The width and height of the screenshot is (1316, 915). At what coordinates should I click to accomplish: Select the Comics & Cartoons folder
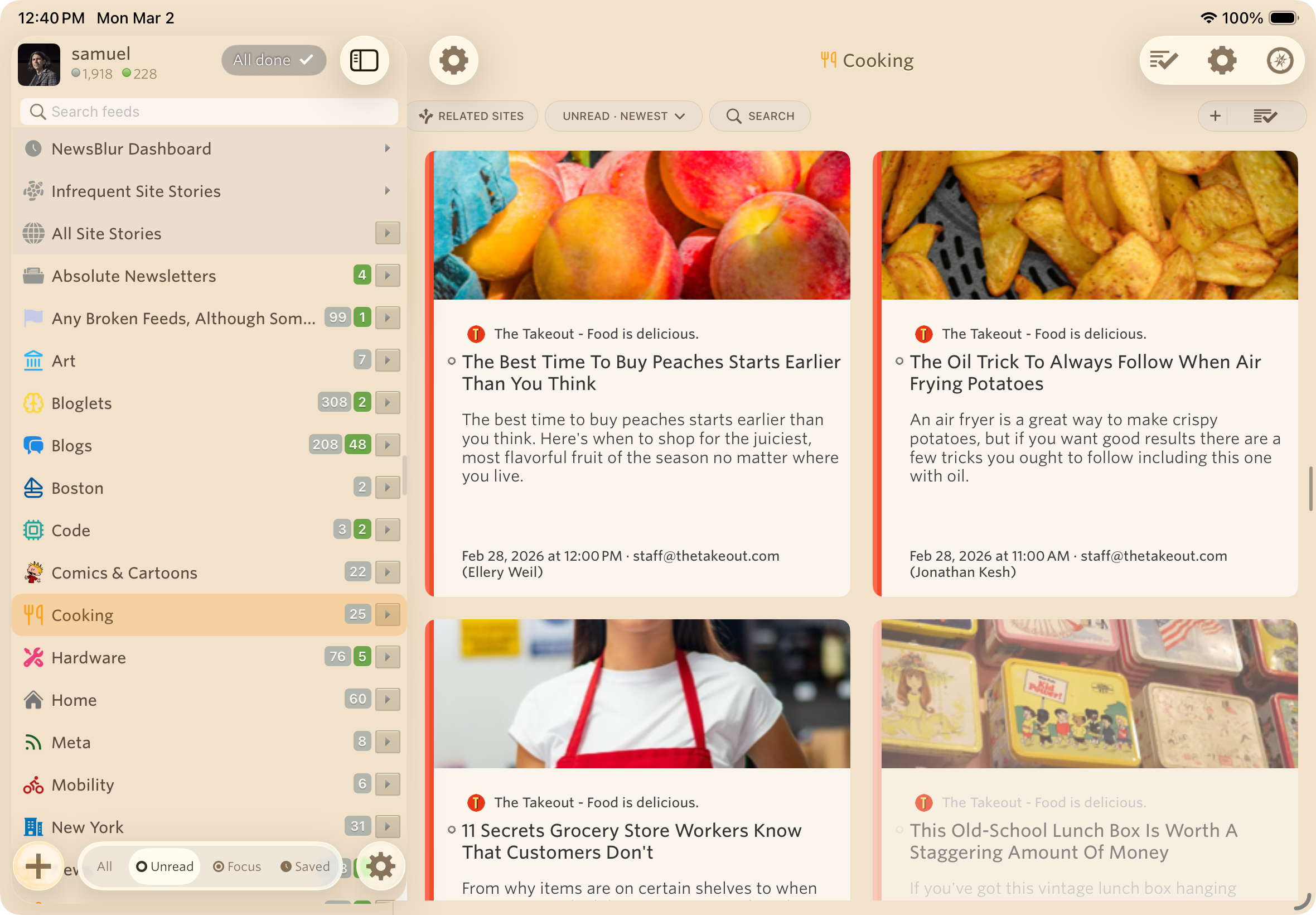[x=124, y=572]
